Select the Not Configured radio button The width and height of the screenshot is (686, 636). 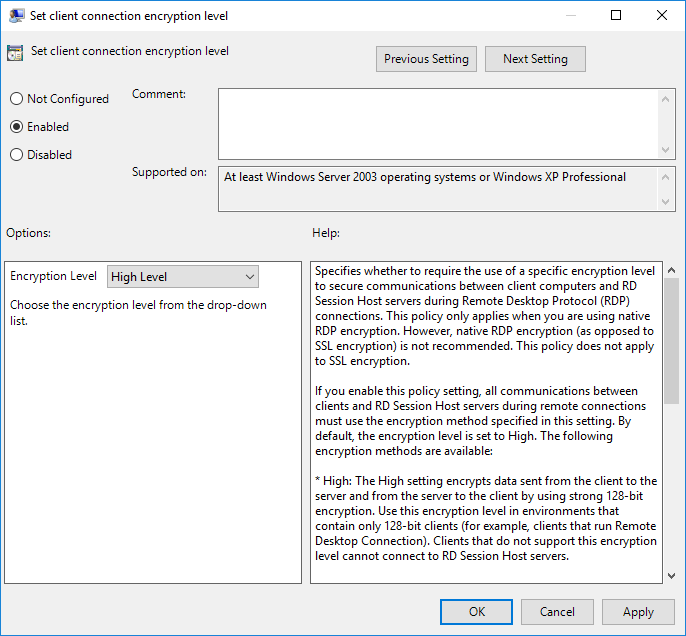click(16, 99)
